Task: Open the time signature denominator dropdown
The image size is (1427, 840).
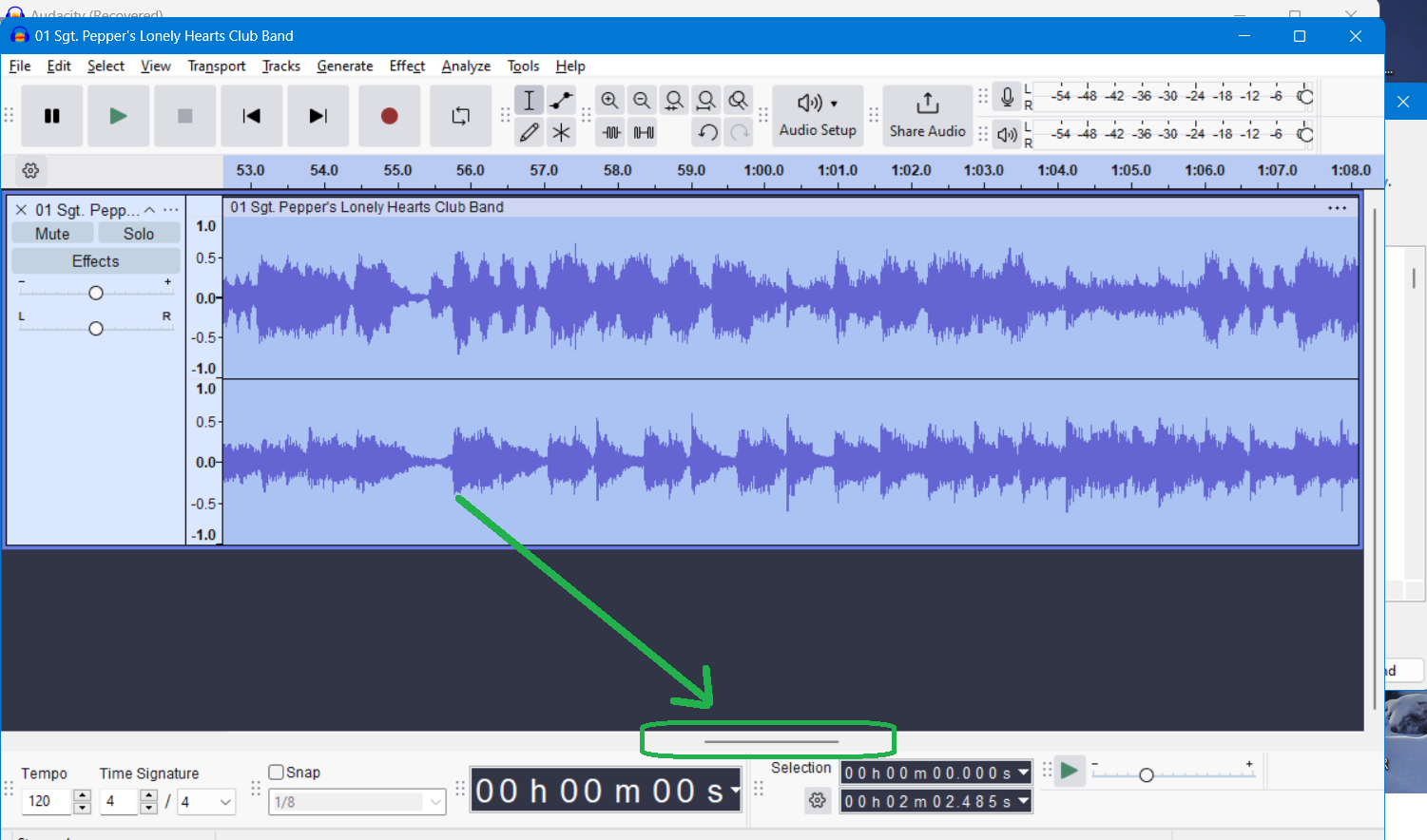Action: (206, 802)
